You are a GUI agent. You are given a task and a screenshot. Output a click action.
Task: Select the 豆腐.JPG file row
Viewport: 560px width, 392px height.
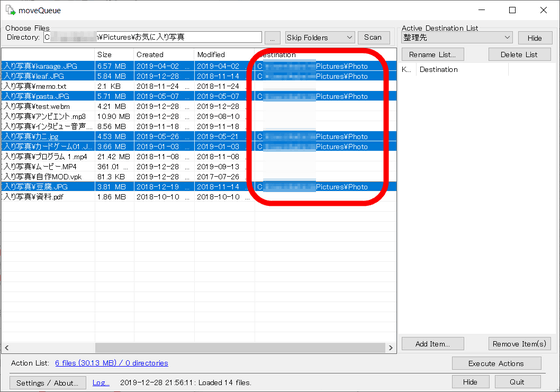[x=199, y=187]
